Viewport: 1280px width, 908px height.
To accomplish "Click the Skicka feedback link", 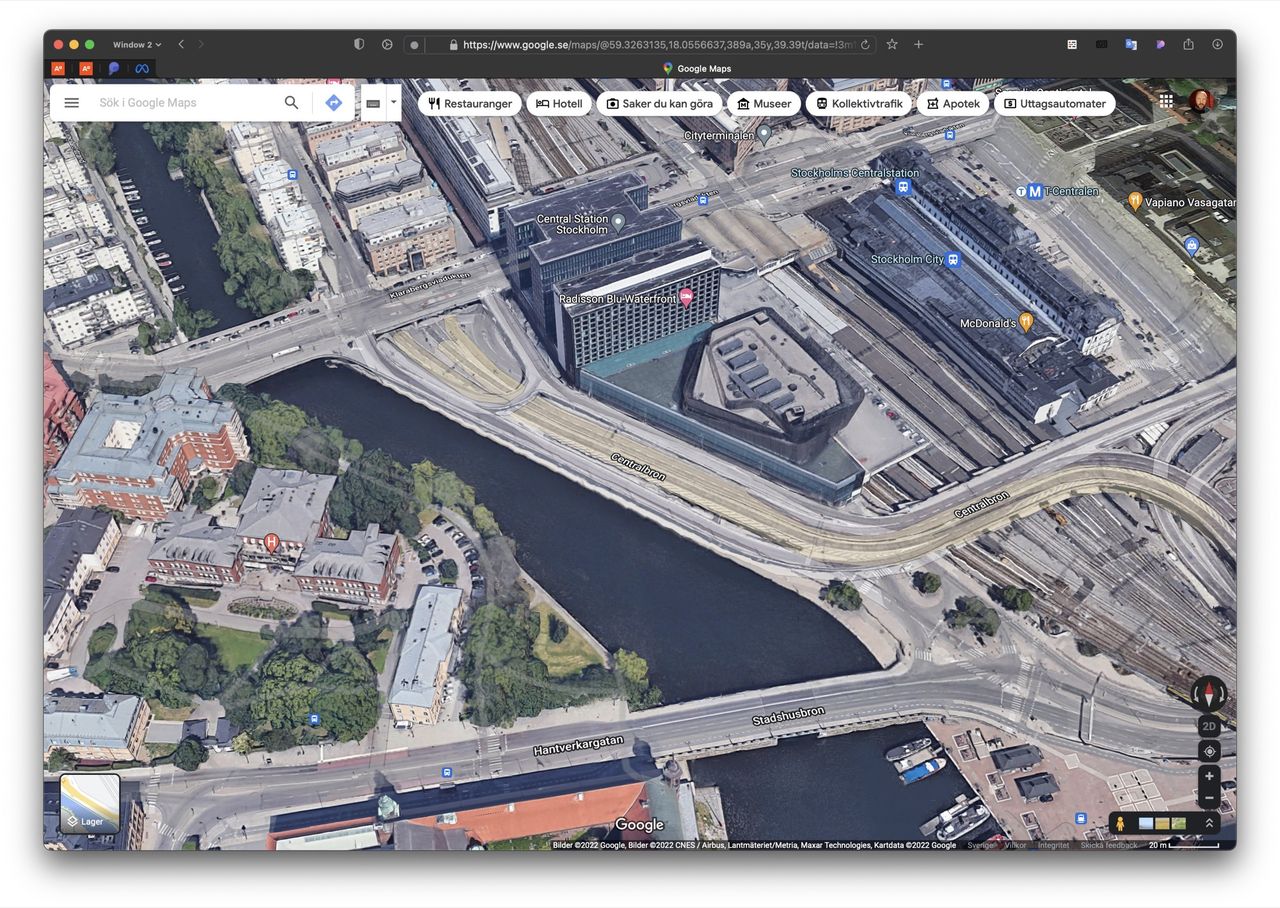I will 1108,845.
